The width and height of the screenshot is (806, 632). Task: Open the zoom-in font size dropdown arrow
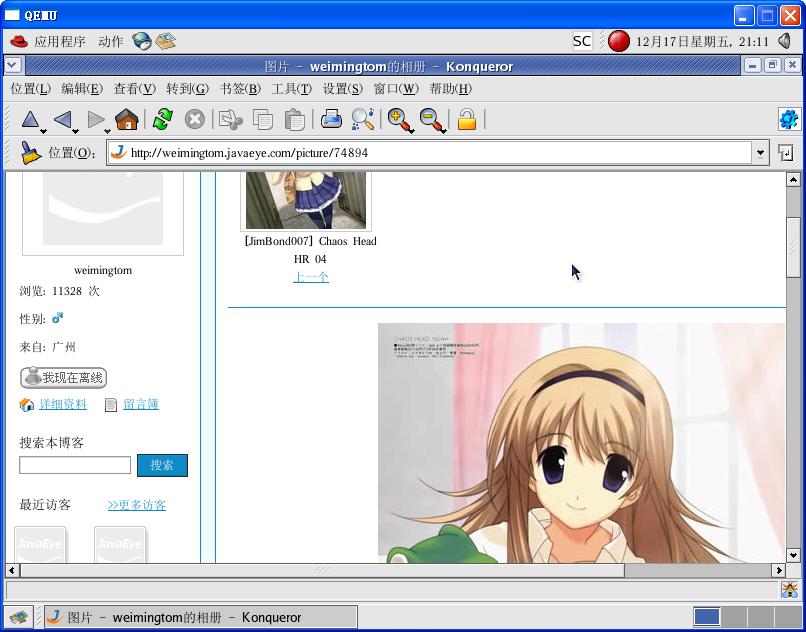pyautogui.click(x=412, y=131)
